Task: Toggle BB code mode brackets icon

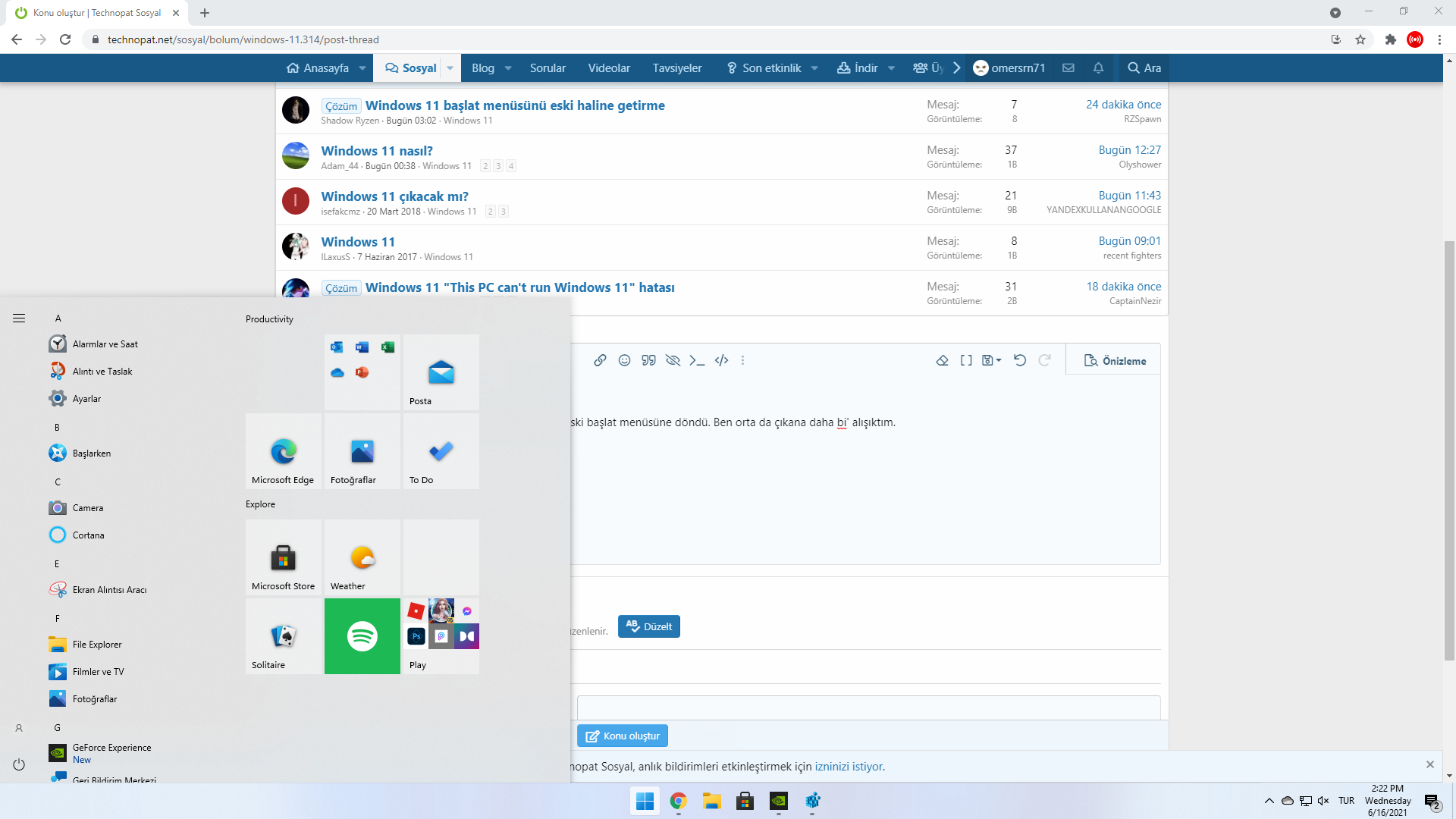Action: [x=966, y=360]
